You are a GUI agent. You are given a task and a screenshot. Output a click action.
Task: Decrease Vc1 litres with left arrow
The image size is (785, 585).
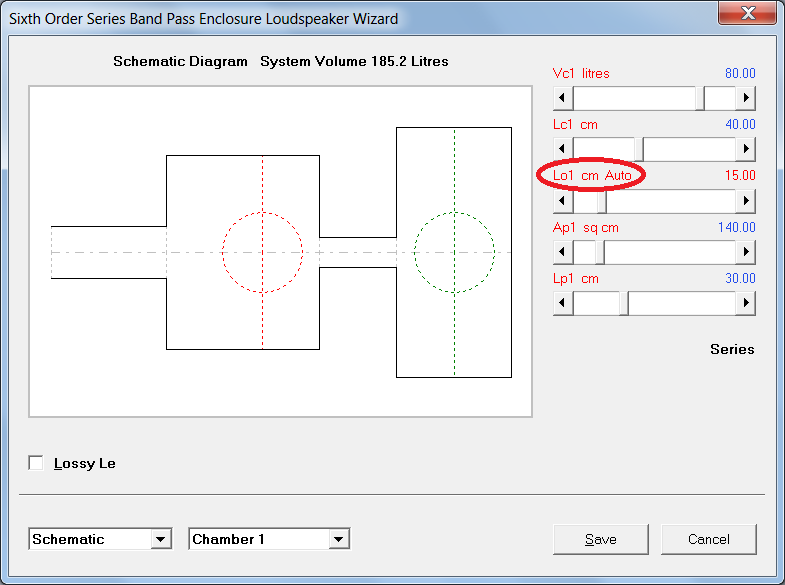click(x=563, y=98)
